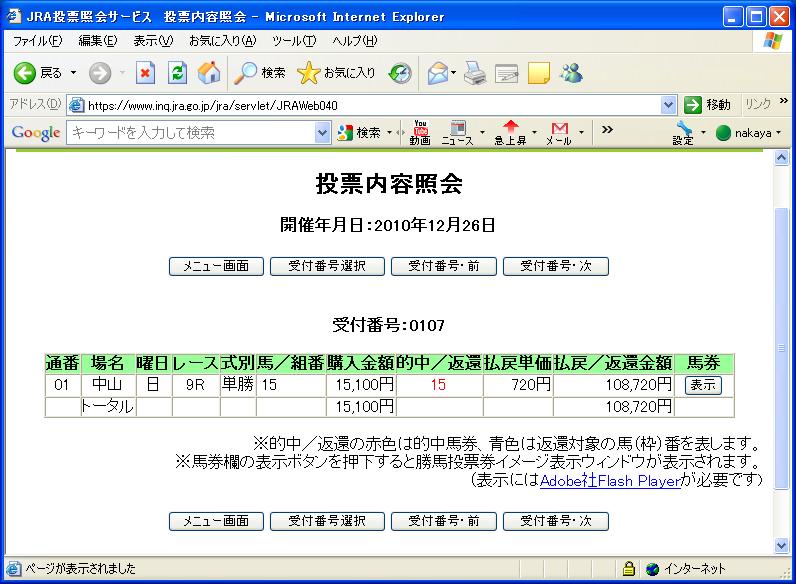
Task: Click the vertical scrollbar thumb
Action: tap(781, 348)
